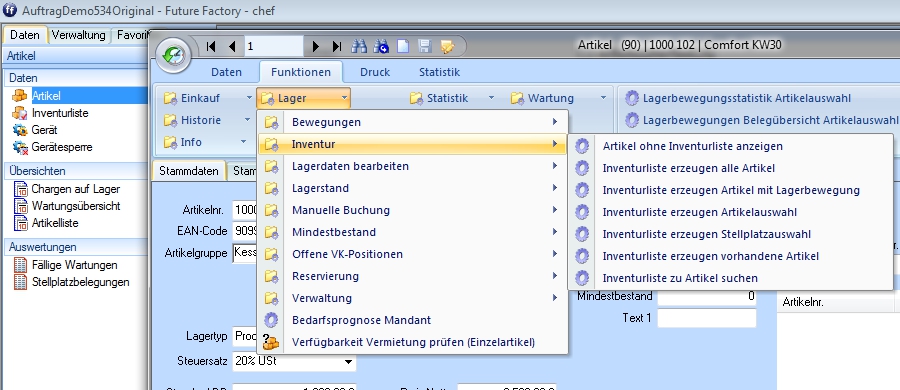Collapse the Lager dropdown group

click(x=304, y=98)
